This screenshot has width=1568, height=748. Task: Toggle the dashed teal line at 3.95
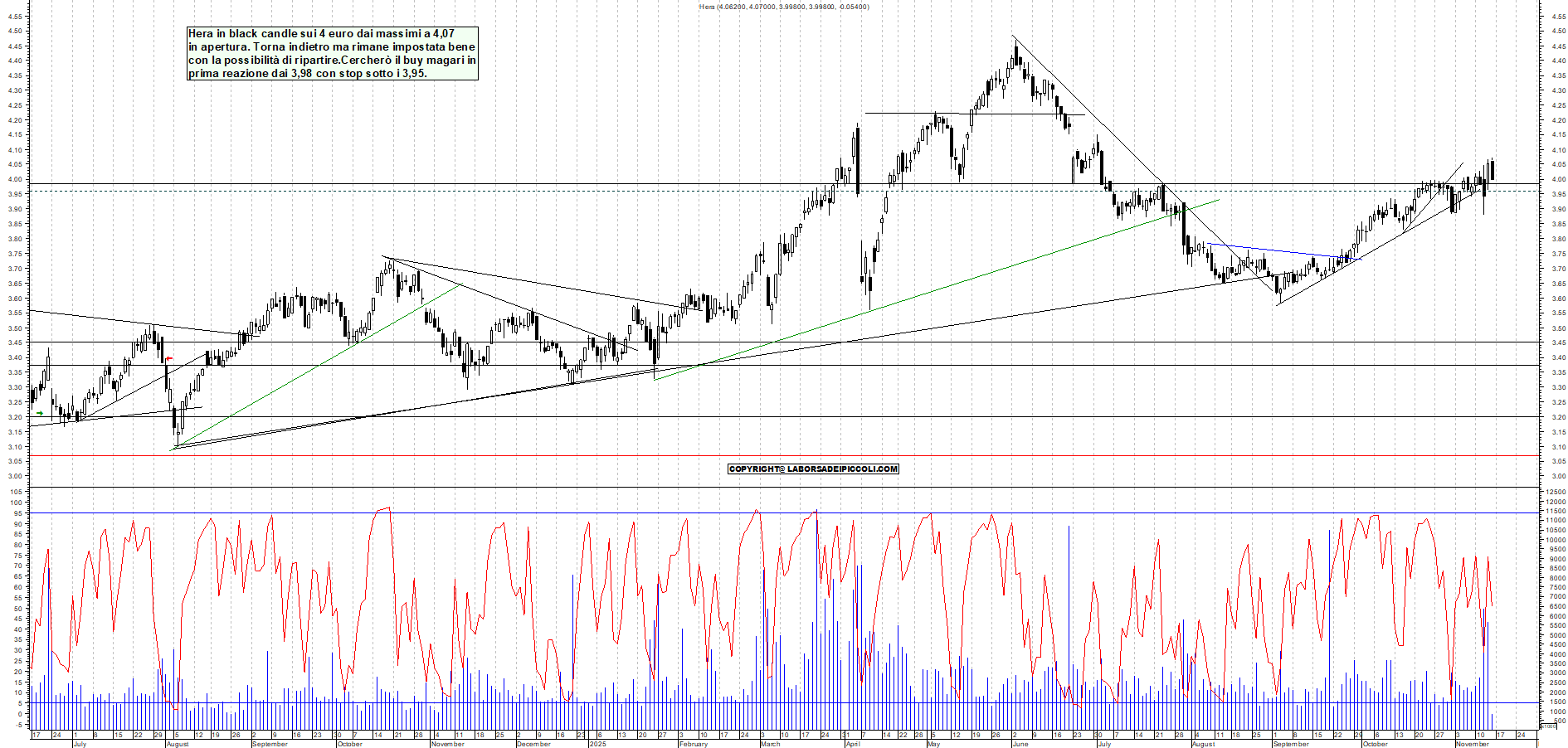point(498,191)
